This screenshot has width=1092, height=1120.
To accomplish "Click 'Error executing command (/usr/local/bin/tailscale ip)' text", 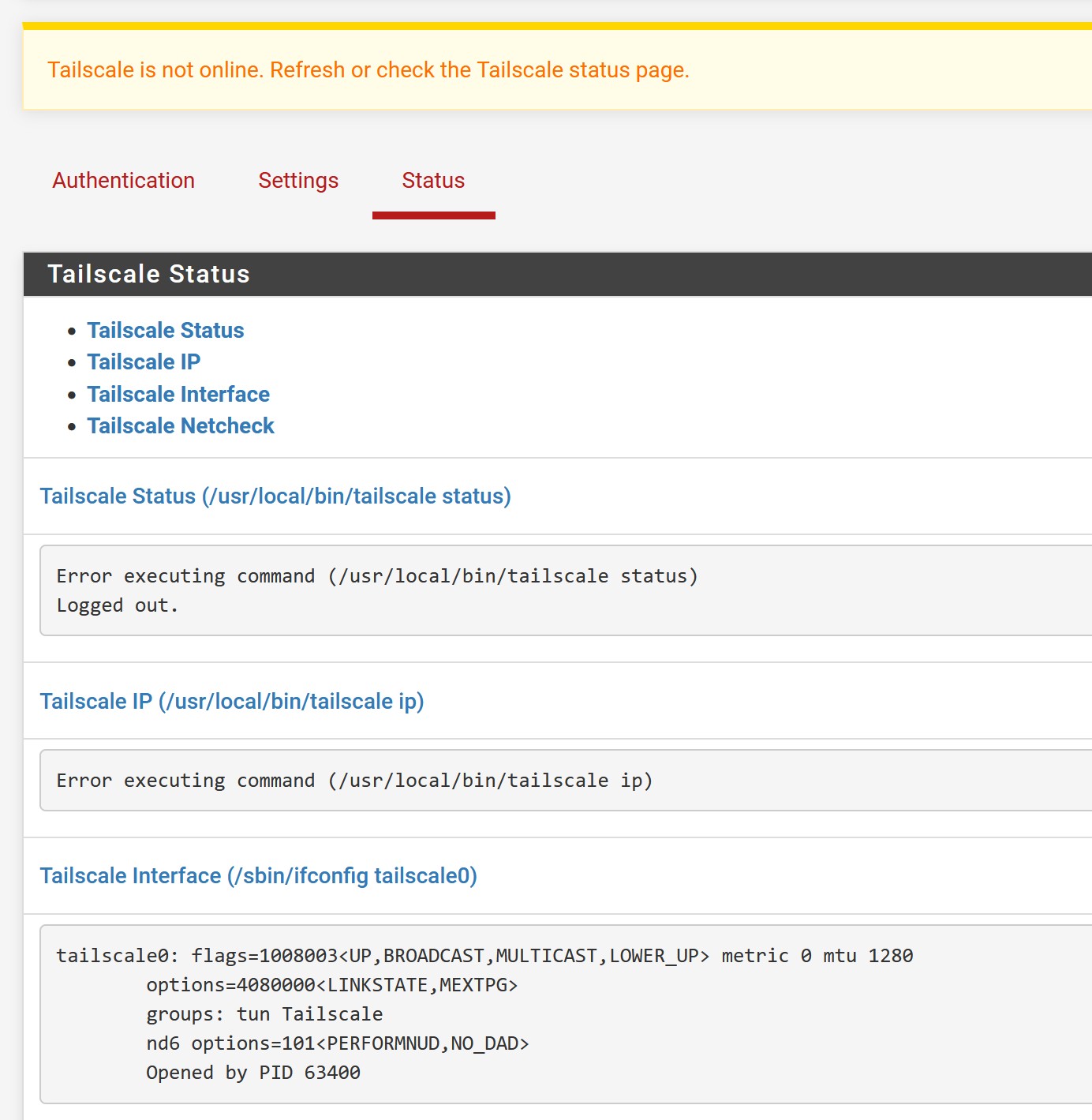I will 354,781.
